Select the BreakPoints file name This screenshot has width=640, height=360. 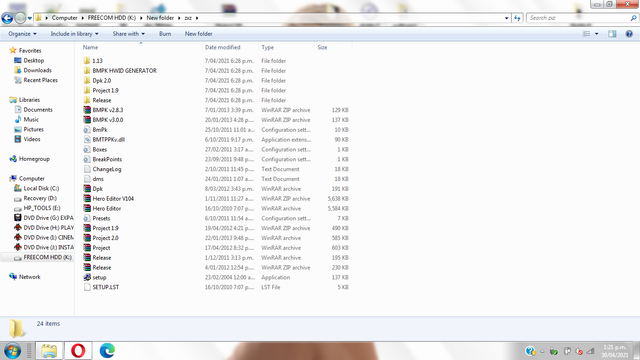point(107,159)
